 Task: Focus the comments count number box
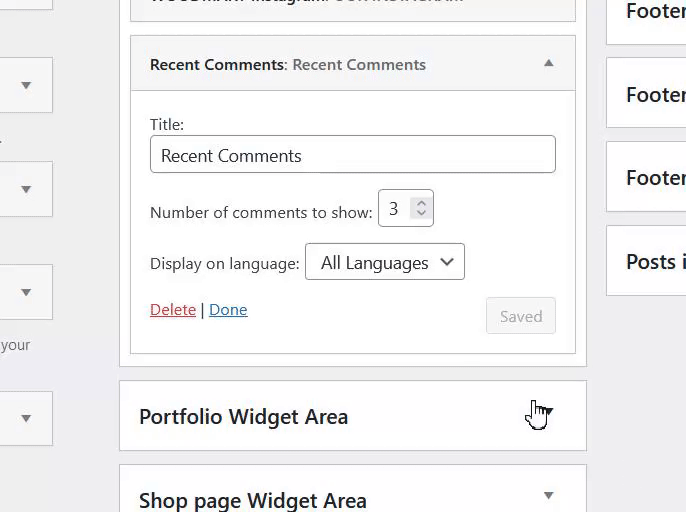396,208
